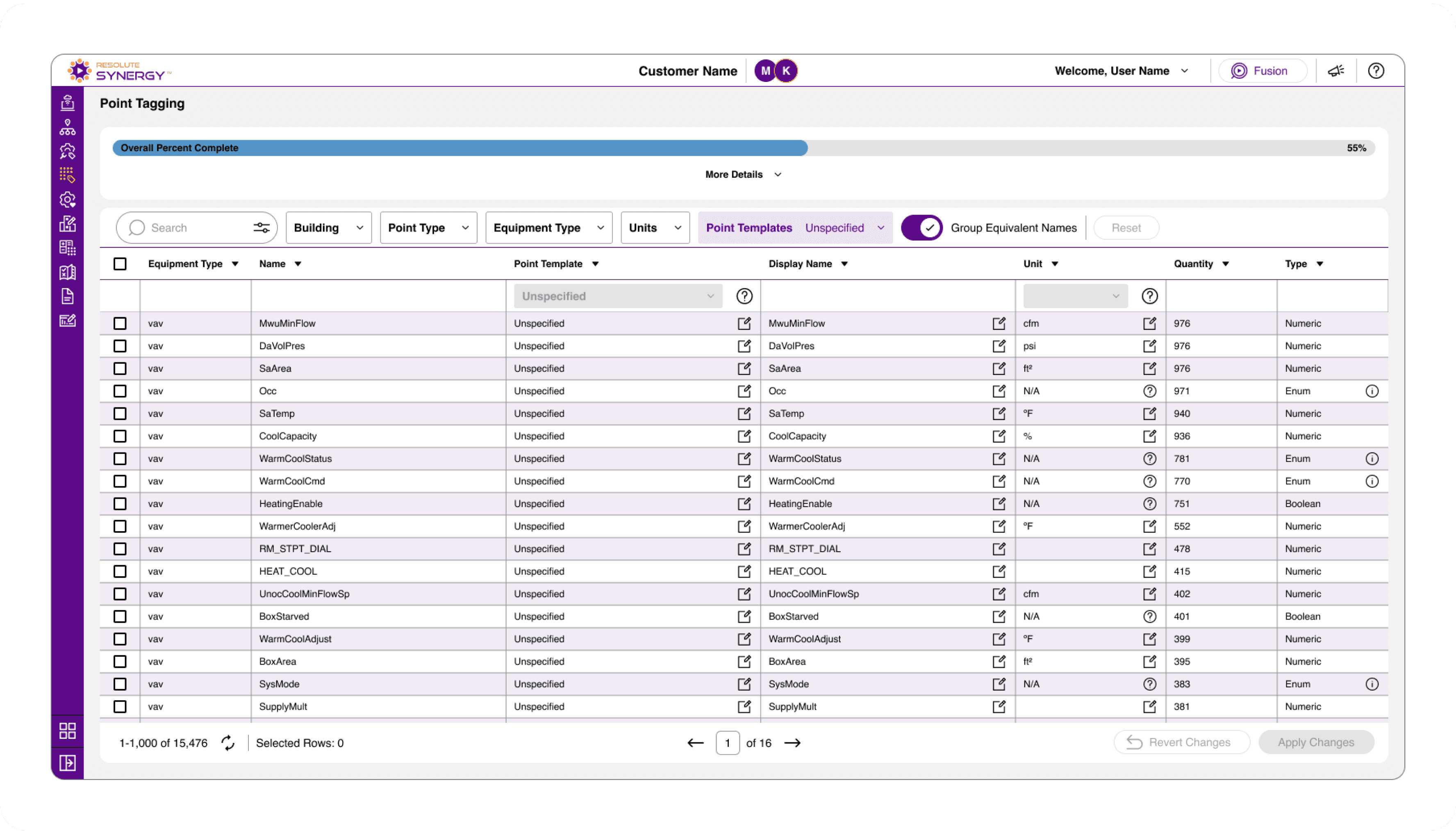Open the Equipment Type filter dropdown
The height and width of the screenshot is (831, 1456).
(x=548, y=228)
